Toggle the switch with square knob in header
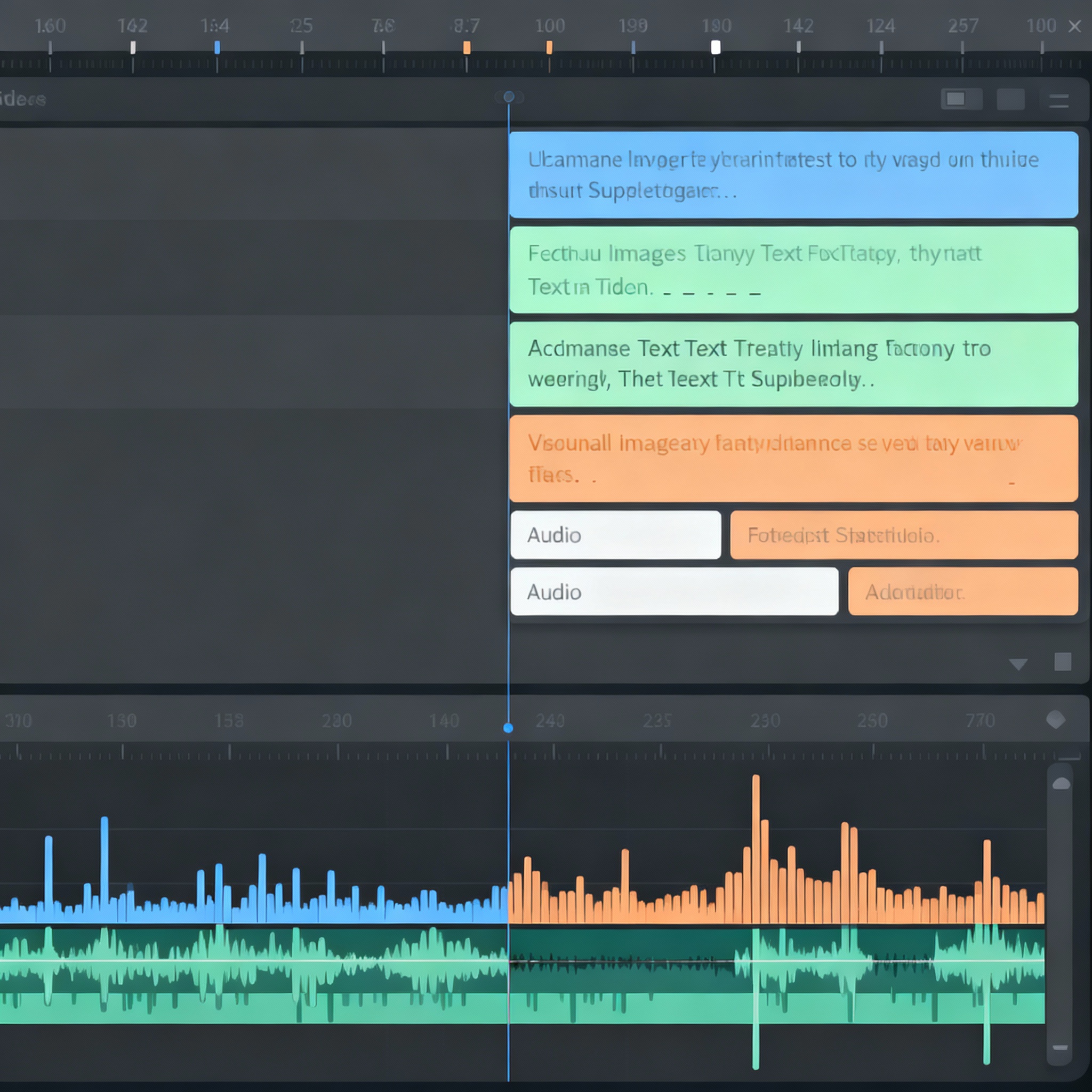This screenshot has height=1092, width=1092. tap(961, 100)
